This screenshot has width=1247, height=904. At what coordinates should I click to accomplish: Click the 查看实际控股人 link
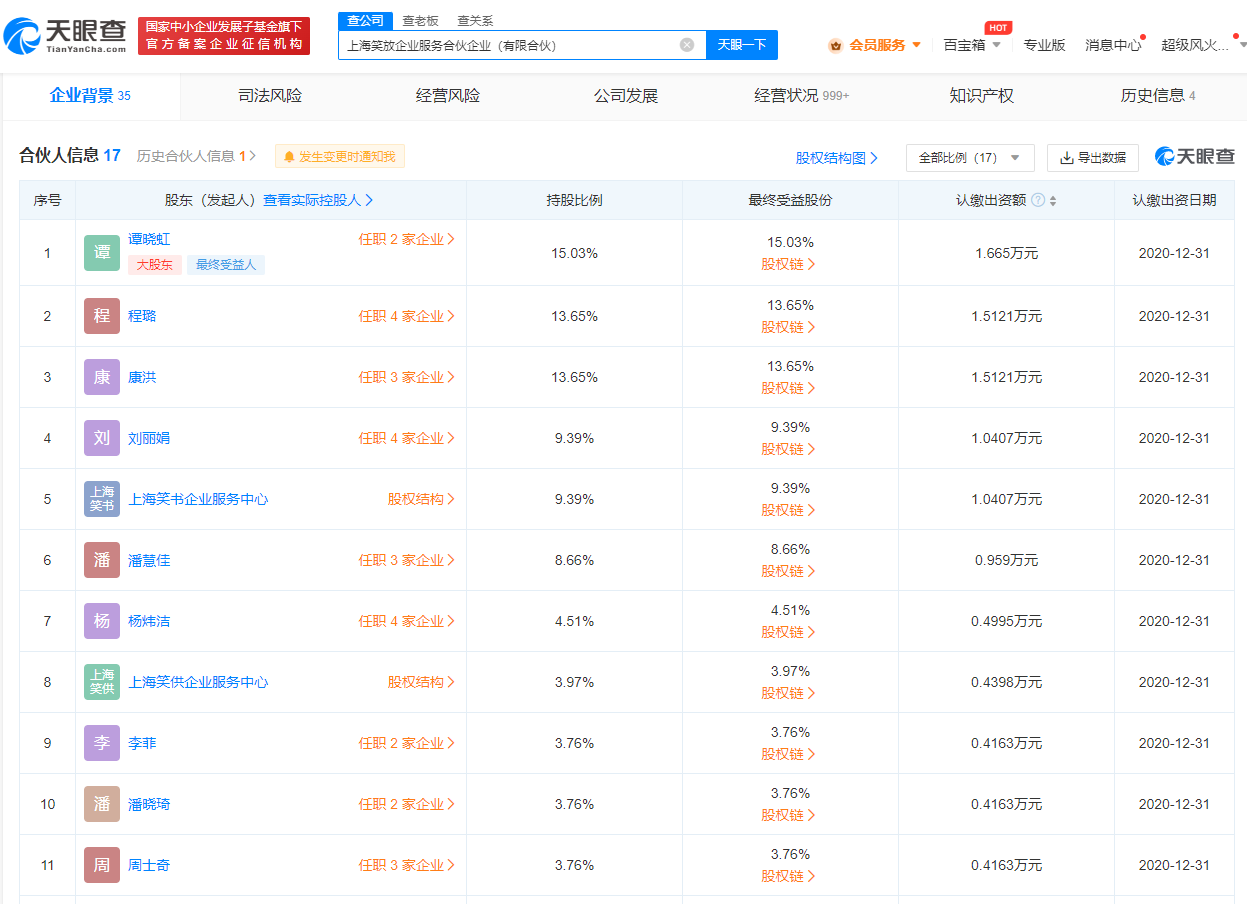(x=318, y=200)
